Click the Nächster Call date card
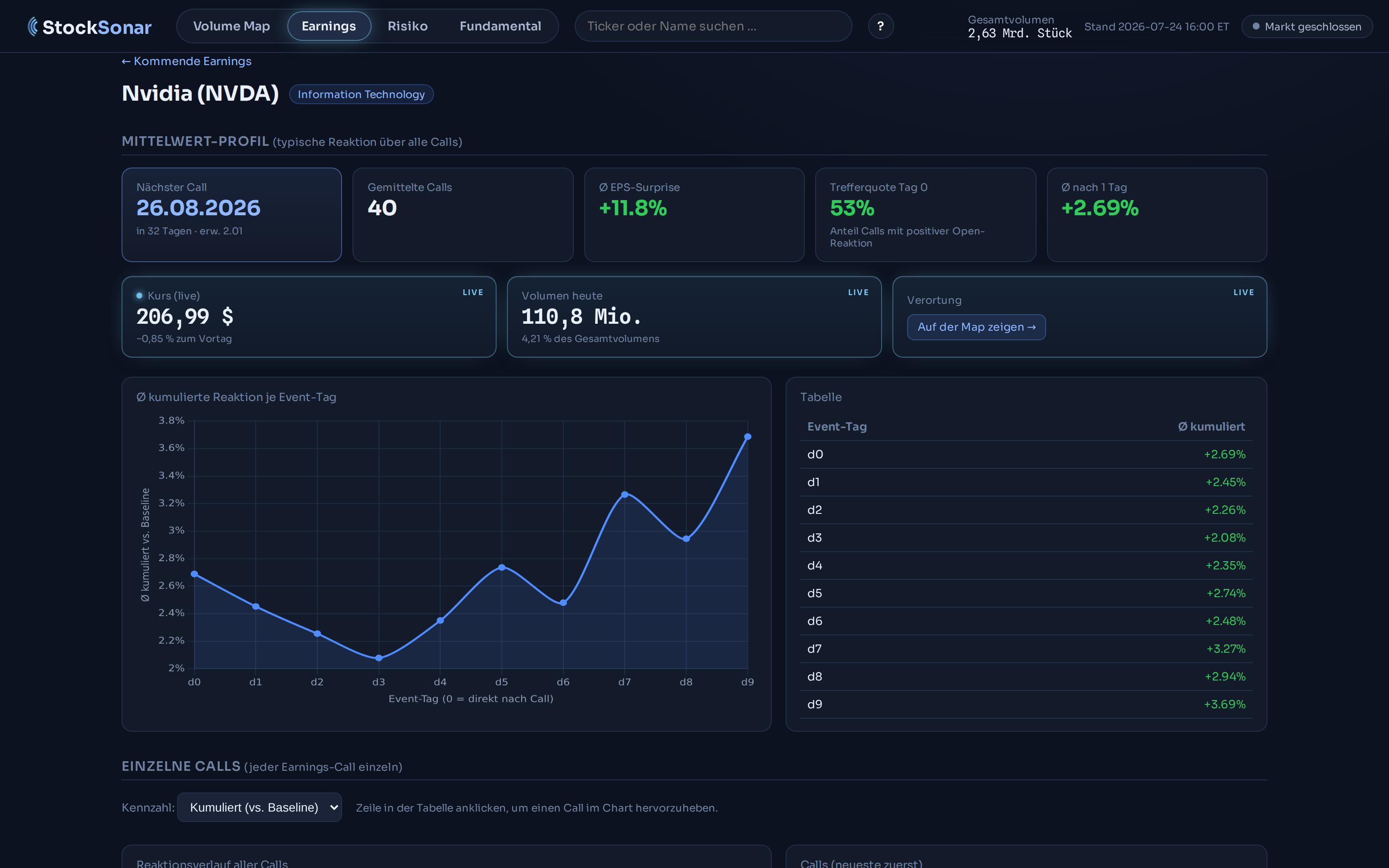The height and width of the screenshot is (868, 1389). [231, 215]
